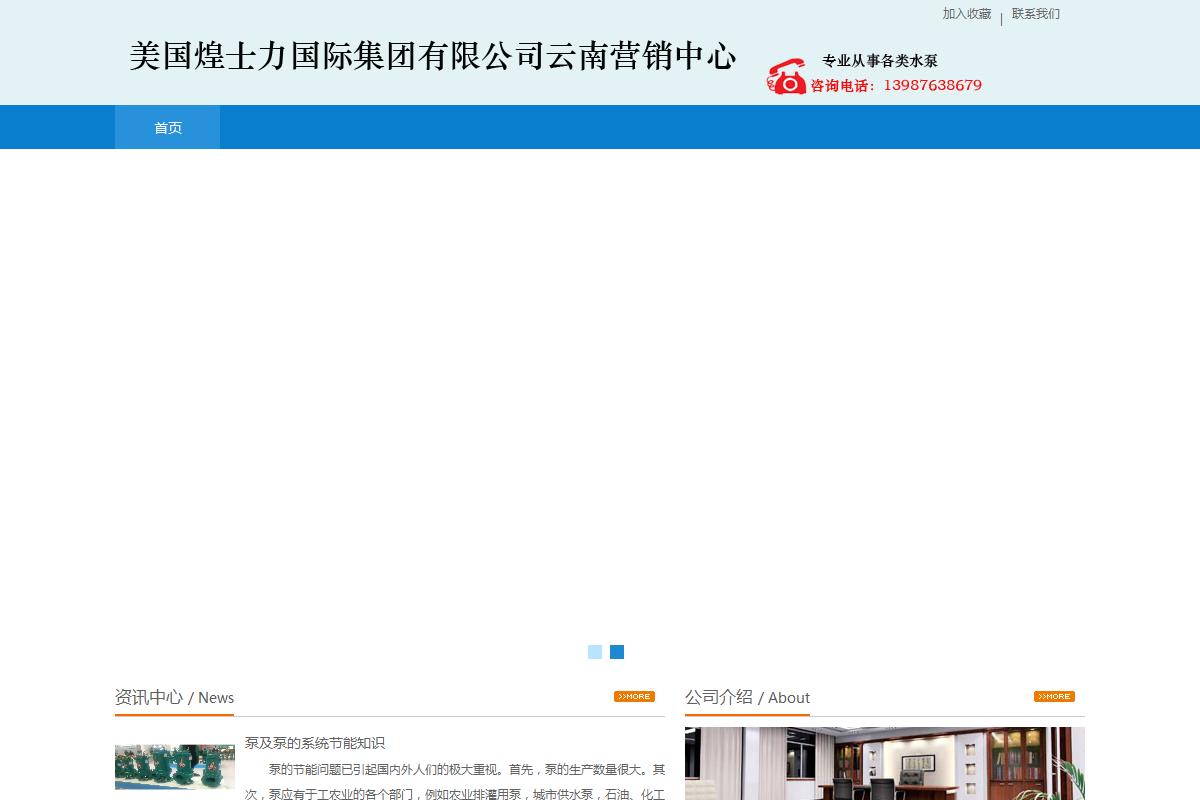Open the 加入收藏 link

[x=966, y=14]
